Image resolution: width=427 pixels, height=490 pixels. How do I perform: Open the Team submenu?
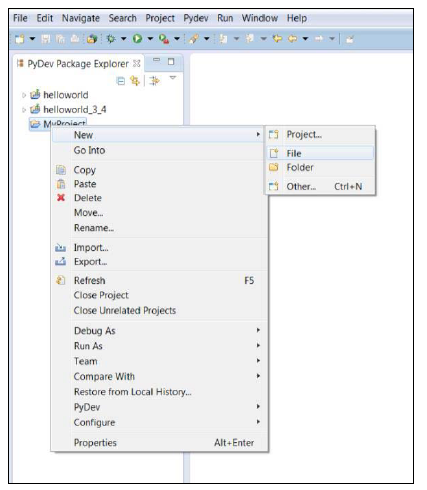pyautogui.click(x=159, y=361)
